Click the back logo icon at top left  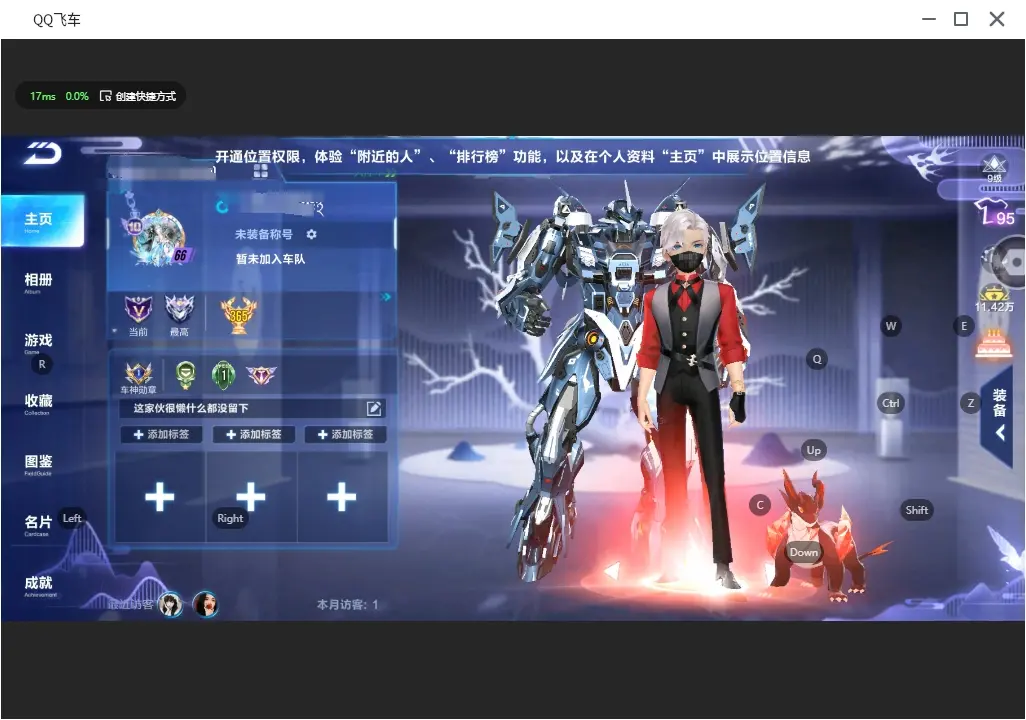pos(43,153)
